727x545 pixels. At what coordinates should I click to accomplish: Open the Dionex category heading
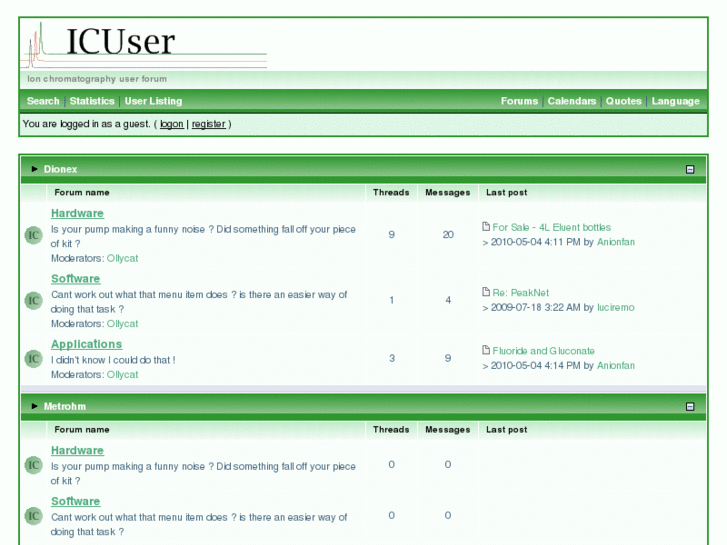(x=60, y=169)
